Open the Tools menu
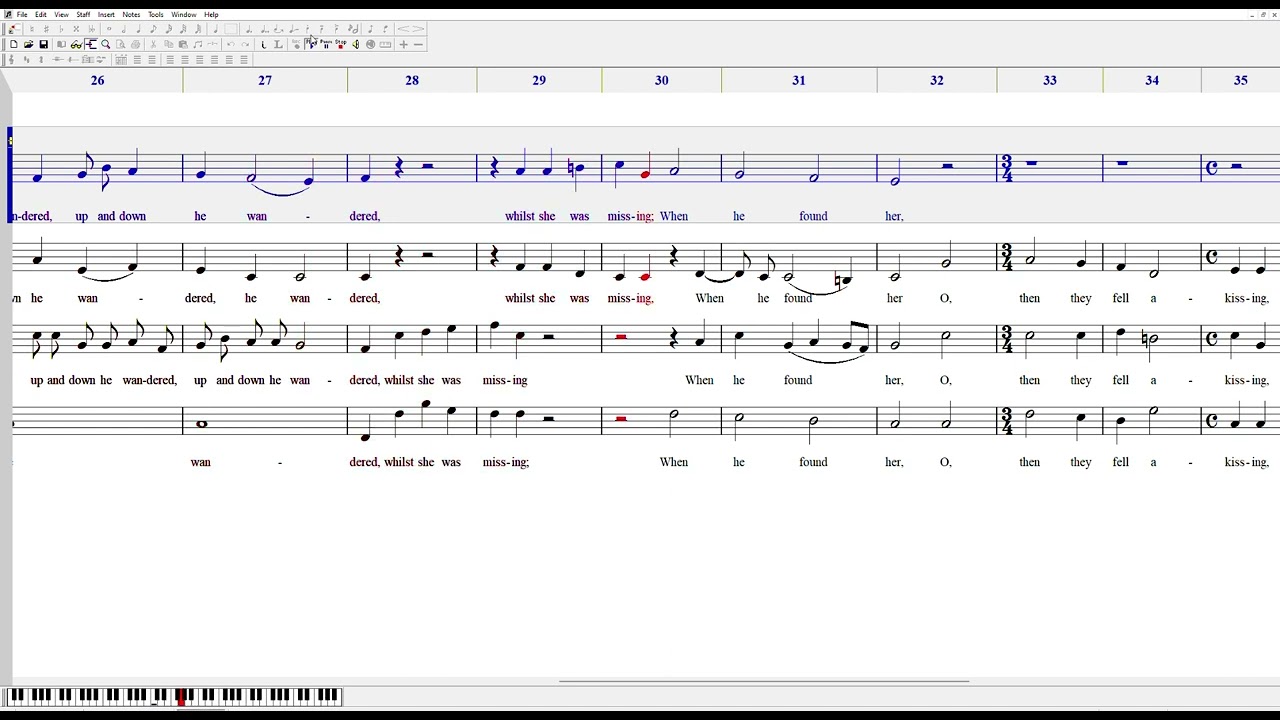The image size is (1280, 720). pos(156,15)
